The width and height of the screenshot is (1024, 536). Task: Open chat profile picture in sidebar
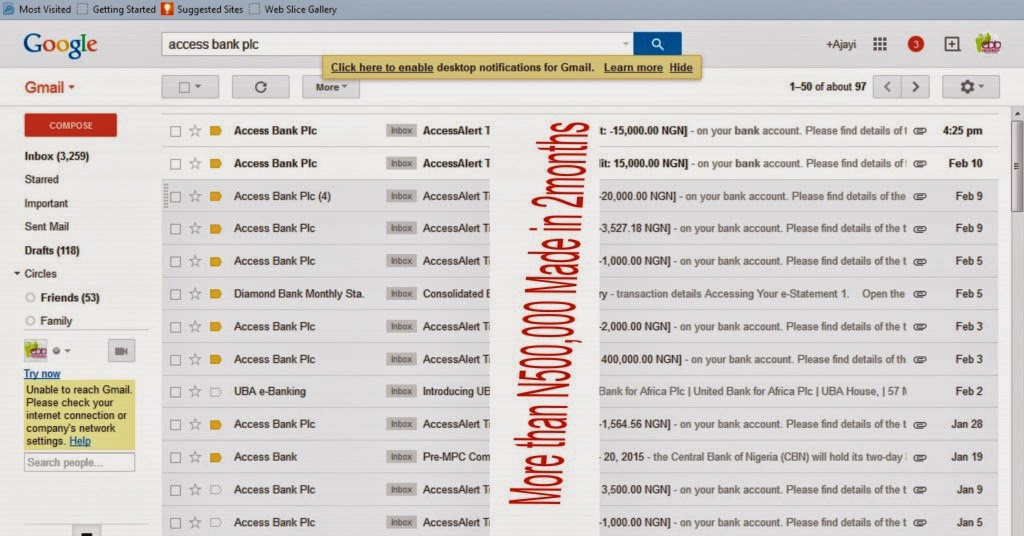35,351
